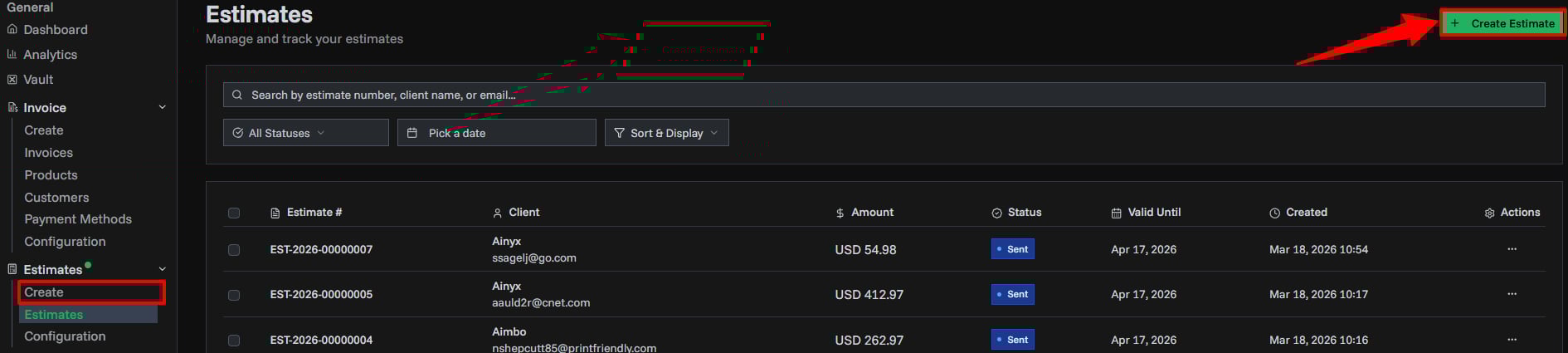Click the Status column check icon

(997, 213)
